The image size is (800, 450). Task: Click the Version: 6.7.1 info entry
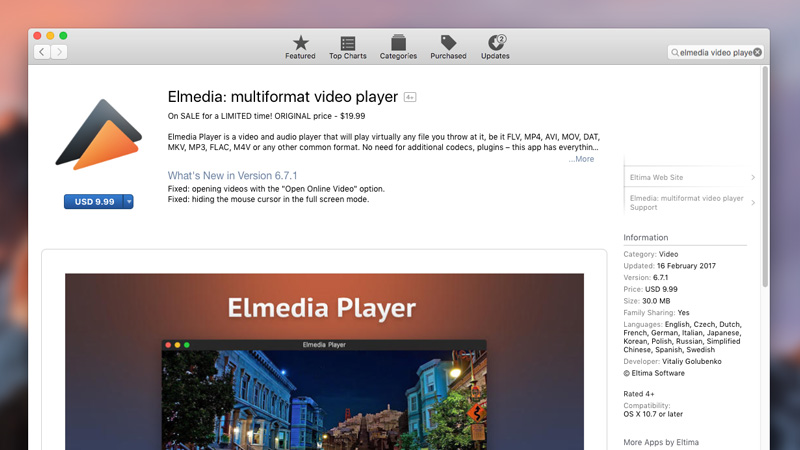coord(645,278)
